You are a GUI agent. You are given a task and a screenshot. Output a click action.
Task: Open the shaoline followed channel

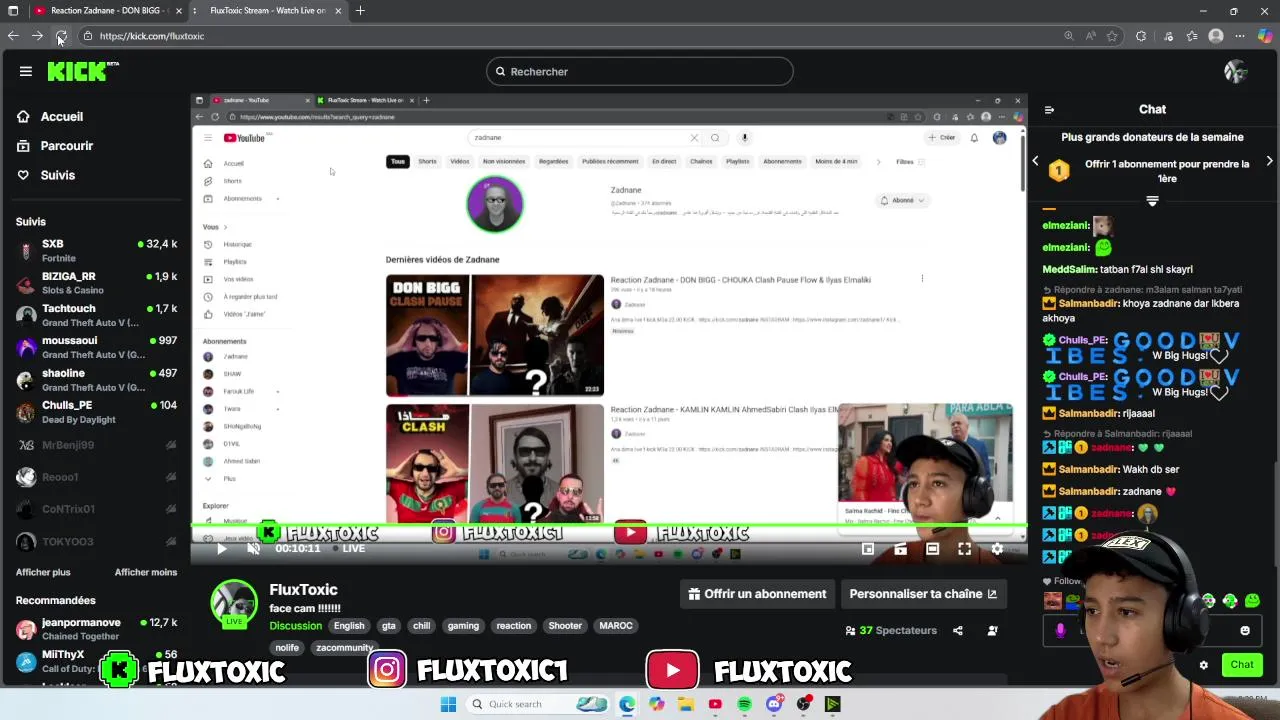click(95, 380)
